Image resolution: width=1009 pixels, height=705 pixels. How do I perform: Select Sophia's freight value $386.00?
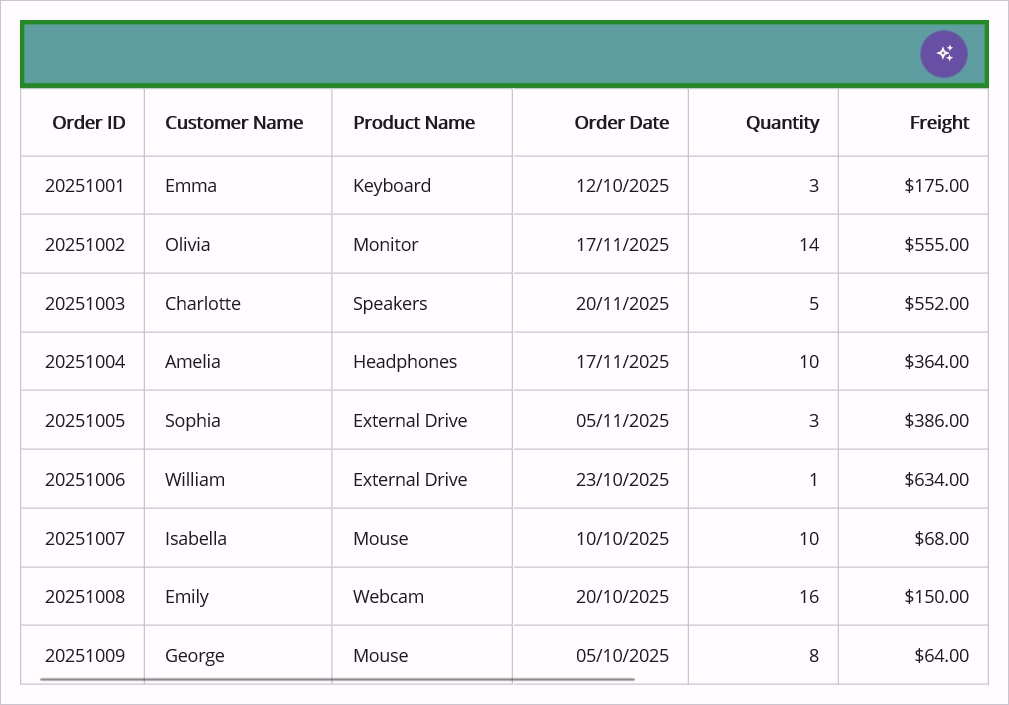[936, 421]
